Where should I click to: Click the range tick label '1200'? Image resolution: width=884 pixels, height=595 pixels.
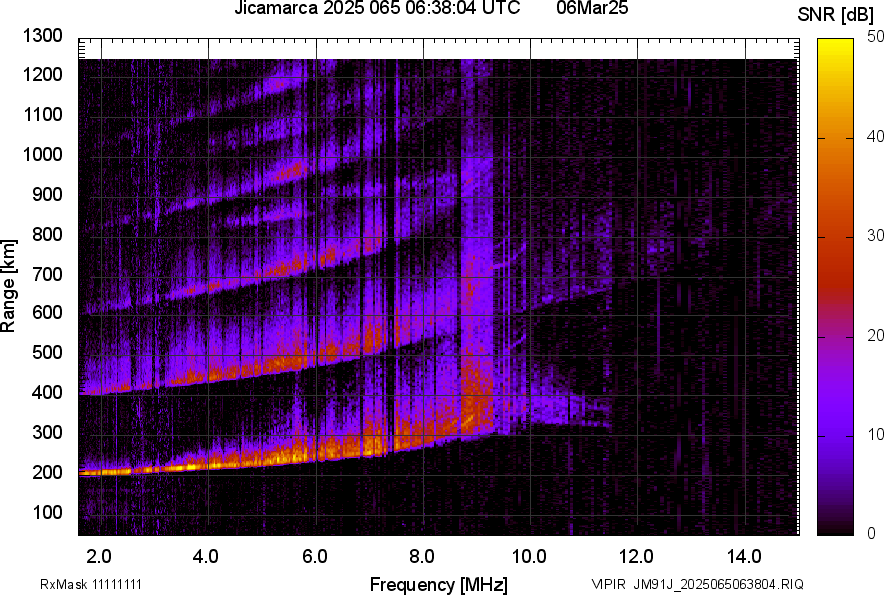[43, 74]
